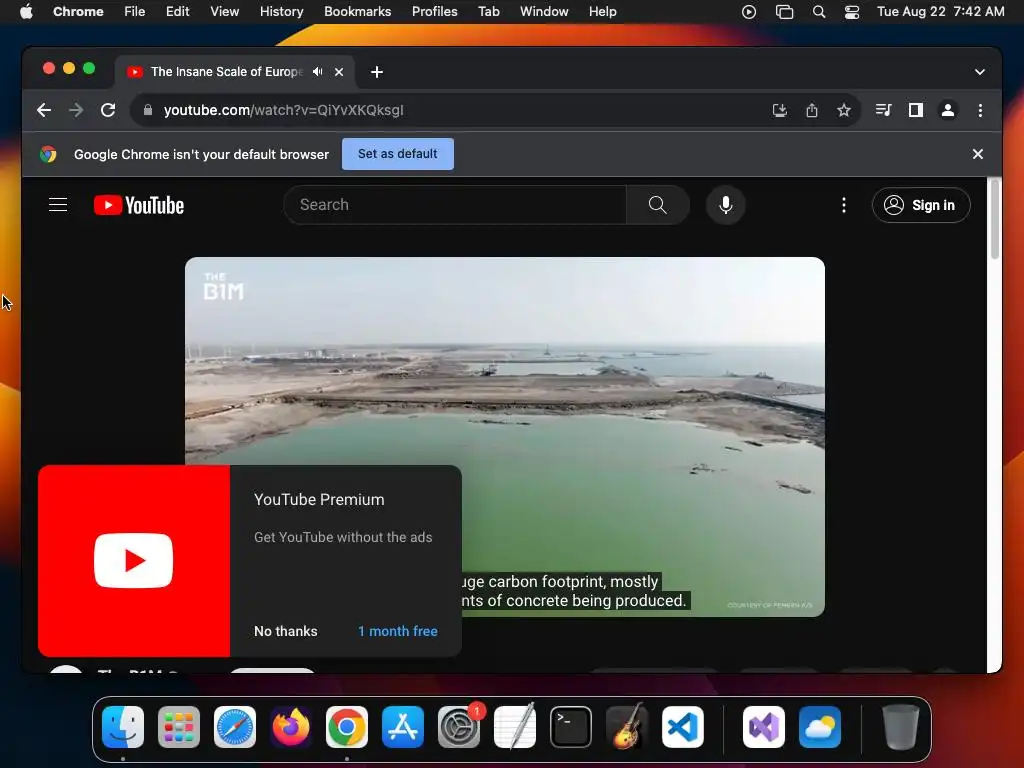The width and height of the screenshot is (1024, 768).
Task: Open Launchpad from the Dock
Action: [x=179, y=727]
